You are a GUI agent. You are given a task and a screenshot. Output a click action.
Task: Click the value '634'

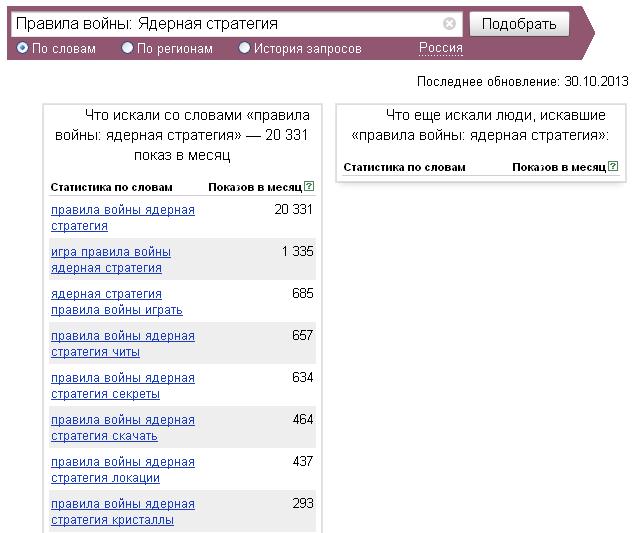[303, 377]
